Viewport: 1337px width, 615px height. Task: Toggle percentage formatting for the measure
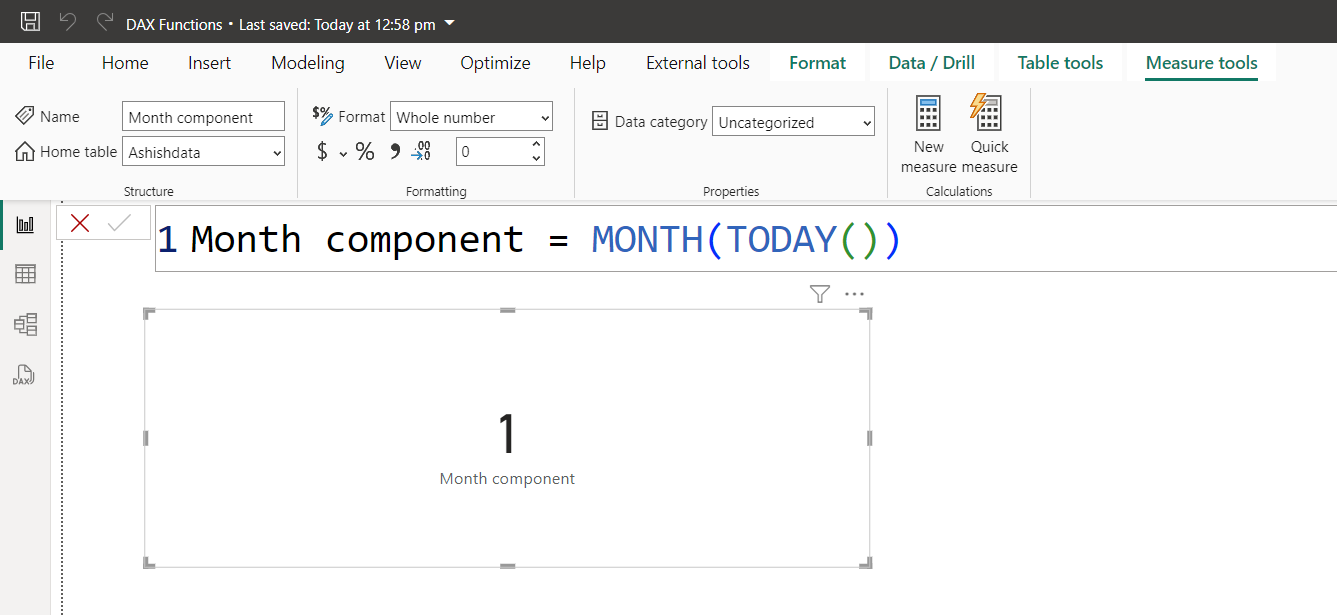click(x=365, y=151)
